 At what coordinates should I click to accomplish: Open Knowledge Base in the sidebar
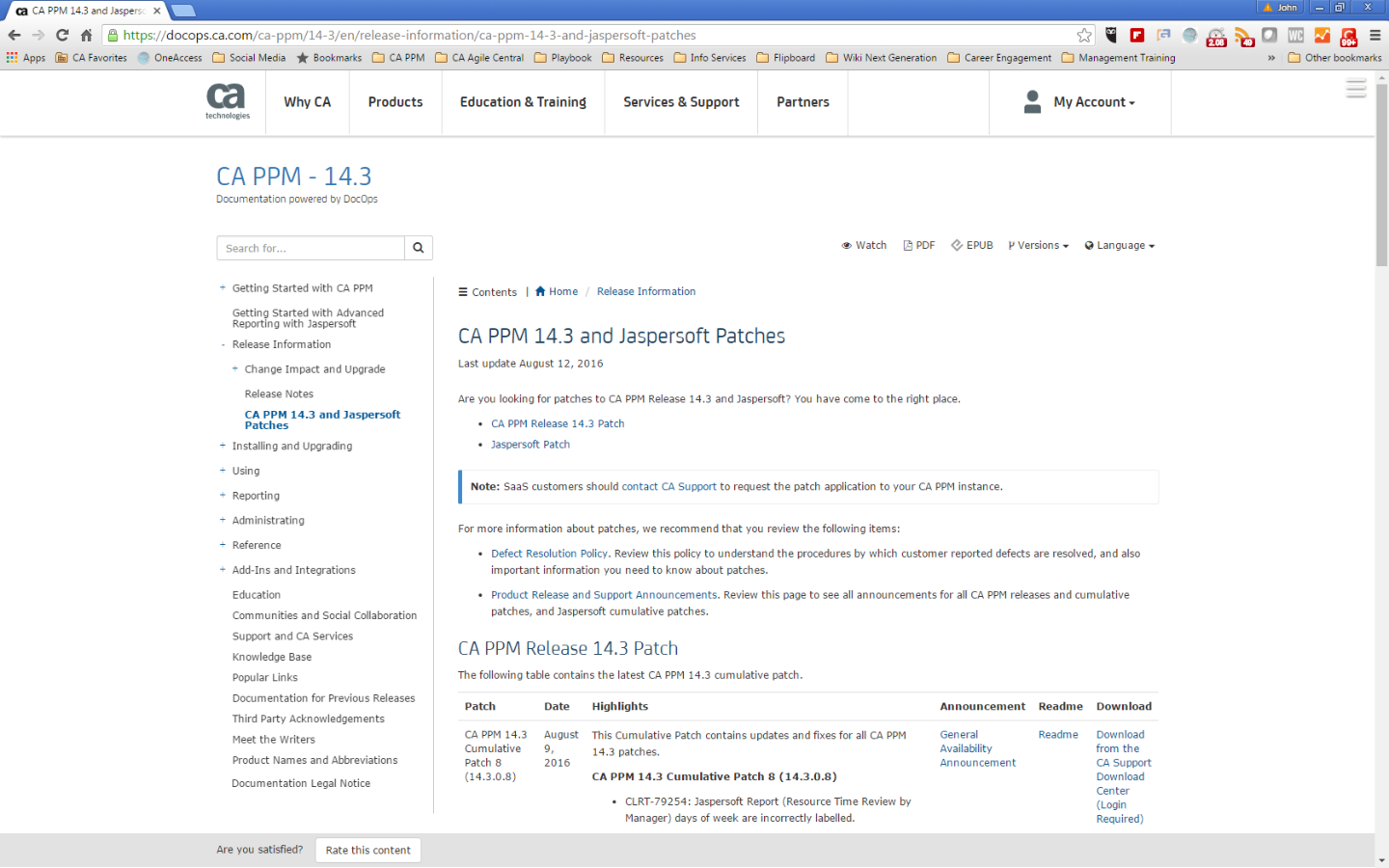pos(272,657)
